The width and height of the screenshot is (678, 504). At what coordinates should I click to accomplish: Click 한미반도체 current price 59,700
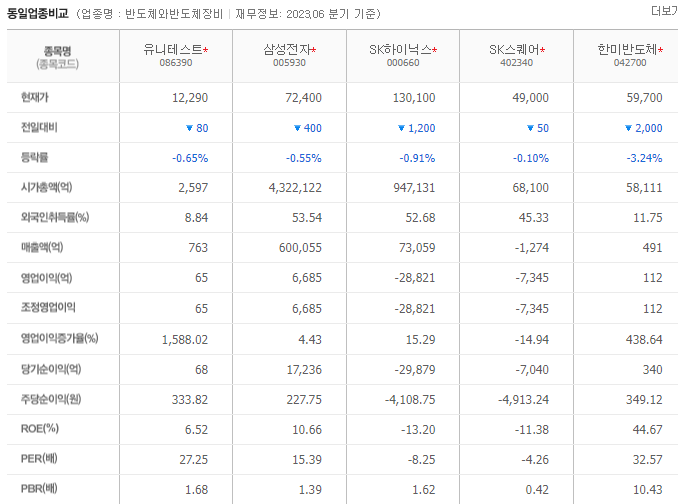coord(644,98)
